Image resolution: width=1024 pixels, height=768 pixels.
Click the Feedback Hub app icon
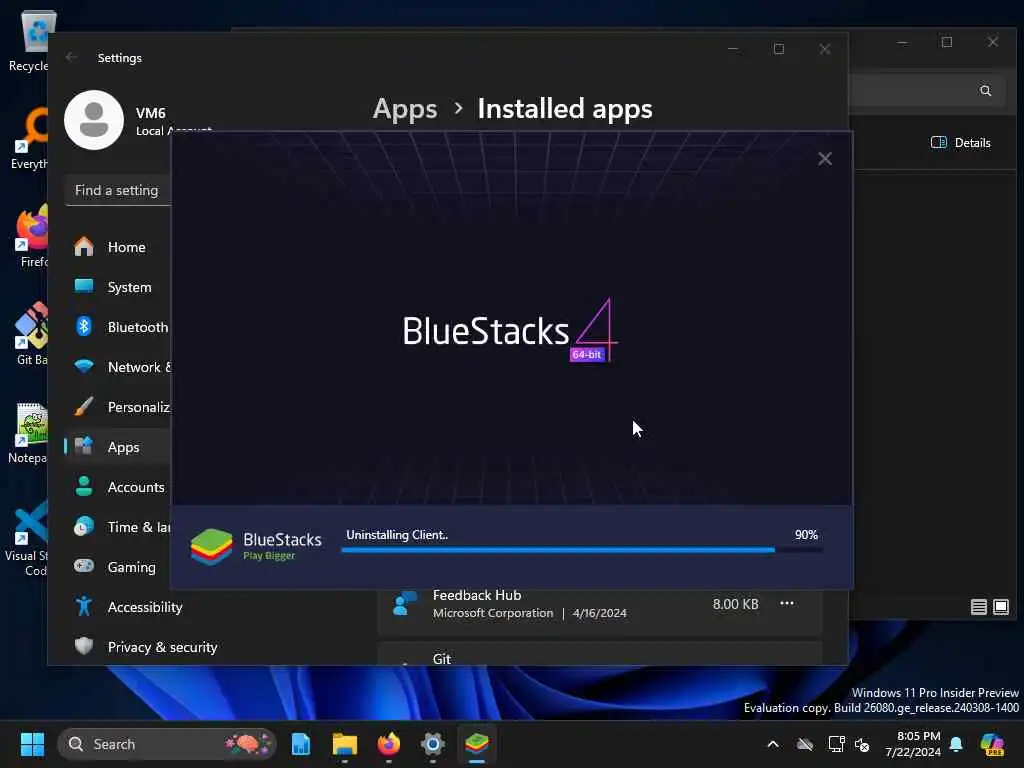[405, 604]
